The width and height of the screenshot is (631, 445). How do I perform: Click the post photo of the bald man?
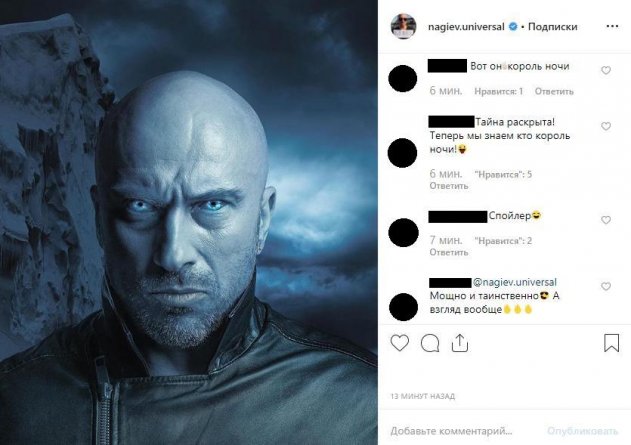[x=189, y=222]
